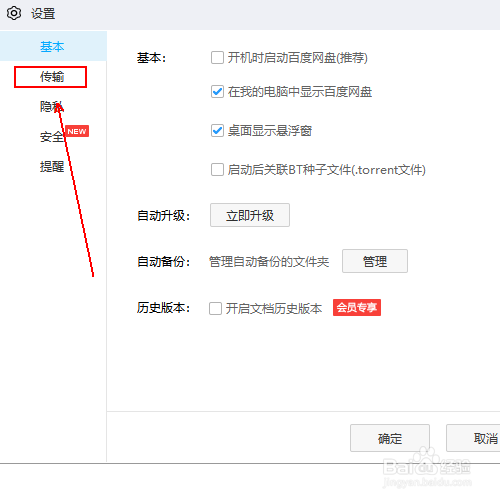
Task: Enable 开机时启动百度网盘 checkbox
Action: pos(217,58)
